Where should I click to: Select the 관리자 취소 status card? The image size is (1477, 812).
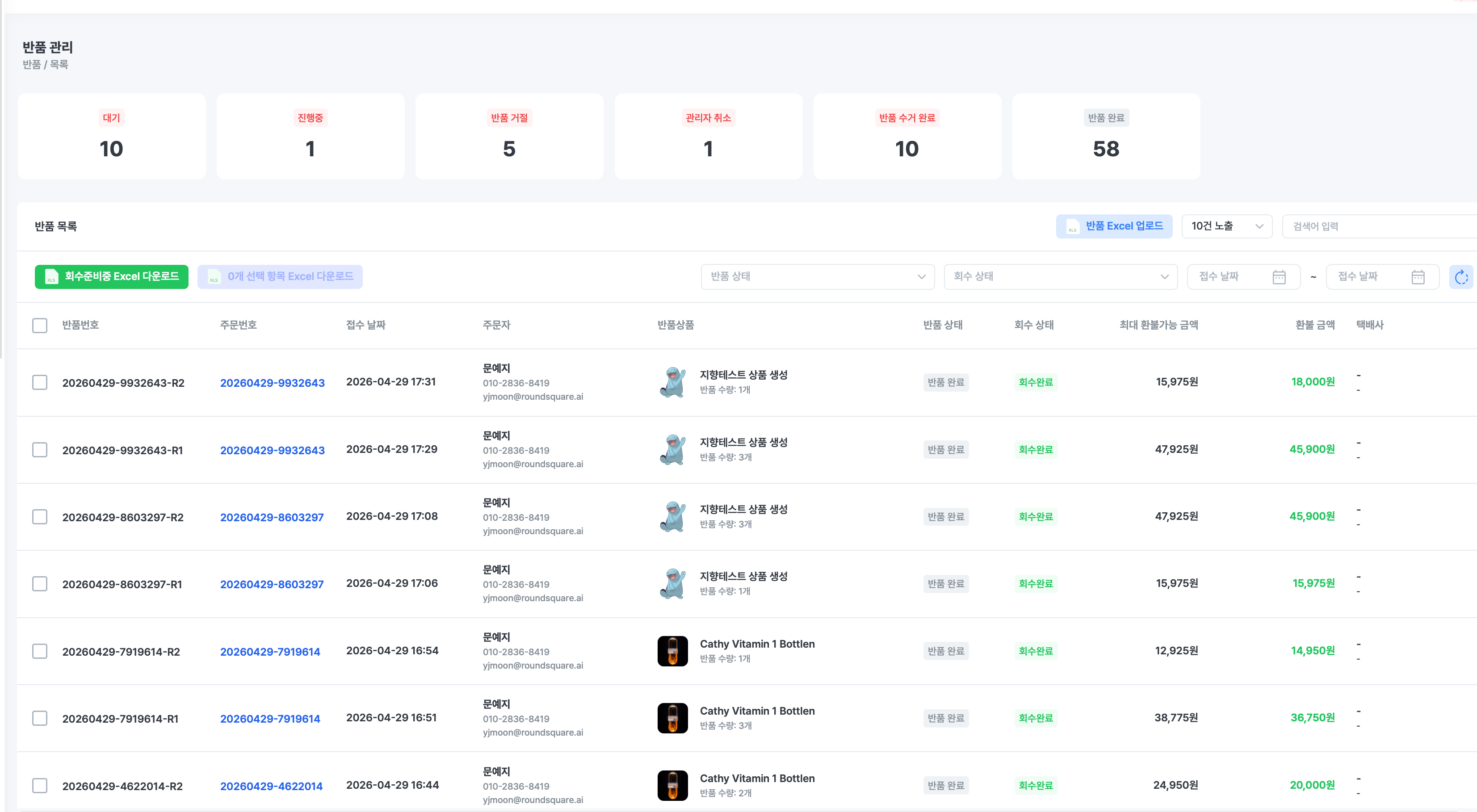pos(708,136)
